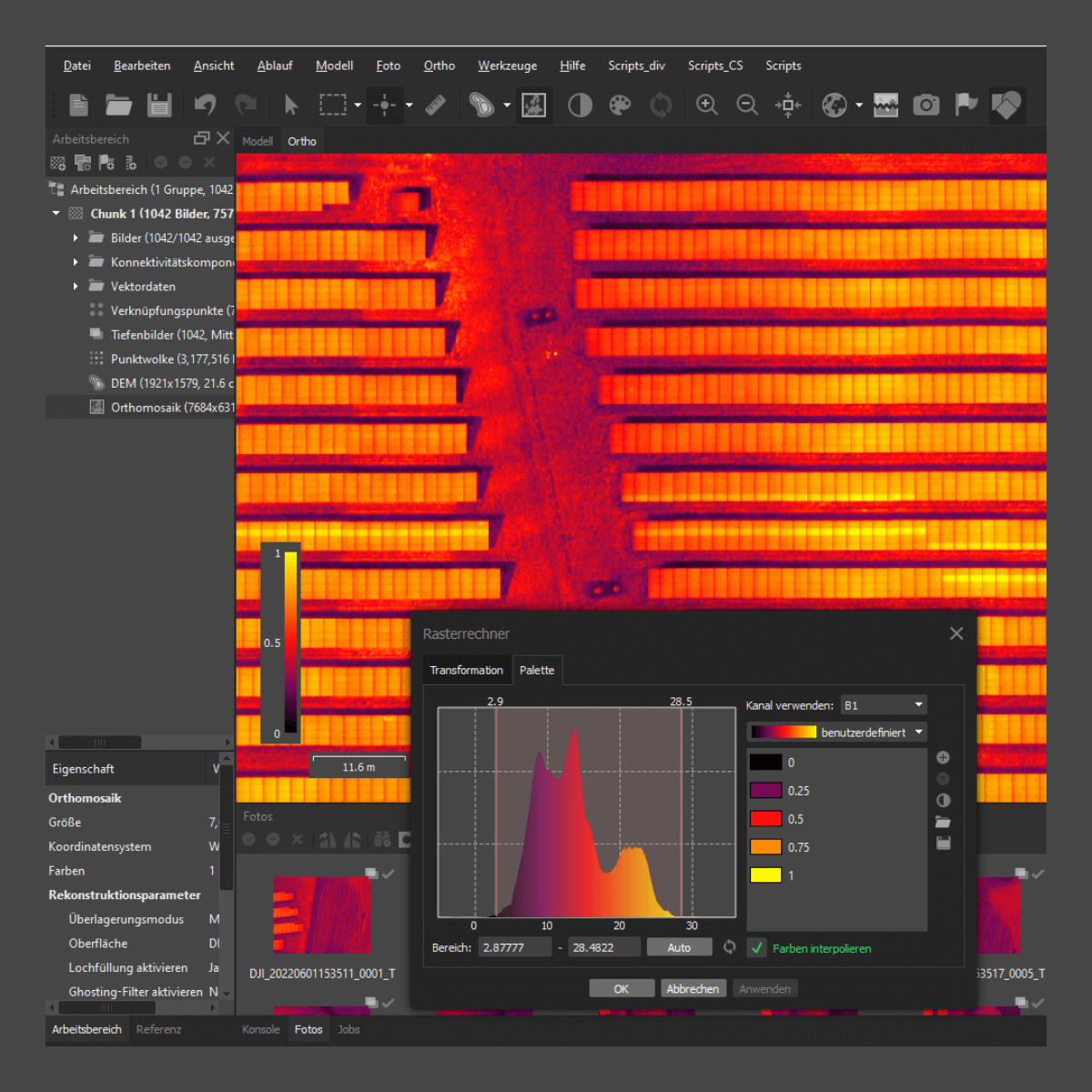Click the zoom in magnifier icon

click(x=706, y=105)
